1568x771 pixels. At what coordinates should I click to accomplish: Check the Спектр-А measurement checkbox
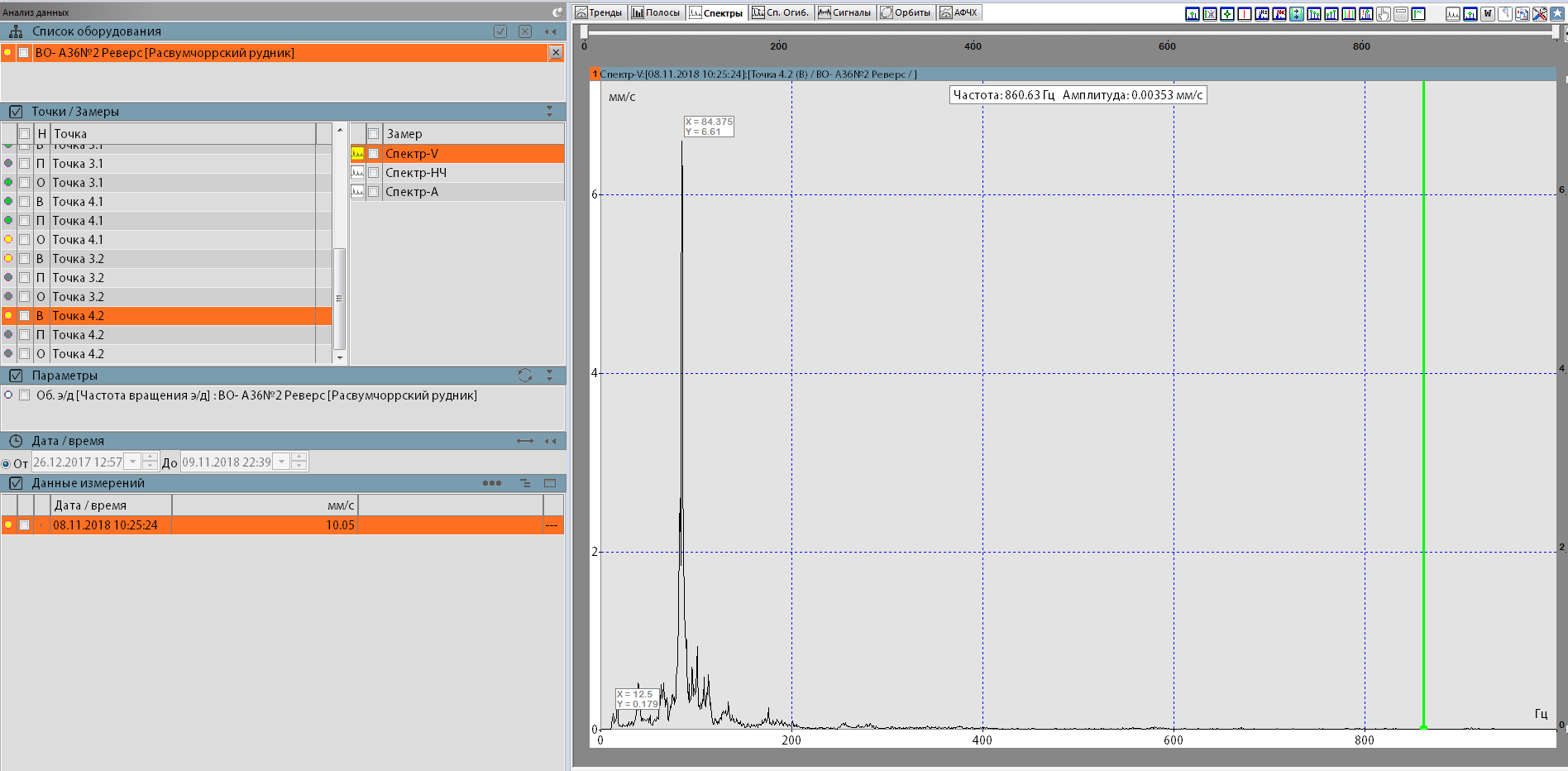pos(374,192)
